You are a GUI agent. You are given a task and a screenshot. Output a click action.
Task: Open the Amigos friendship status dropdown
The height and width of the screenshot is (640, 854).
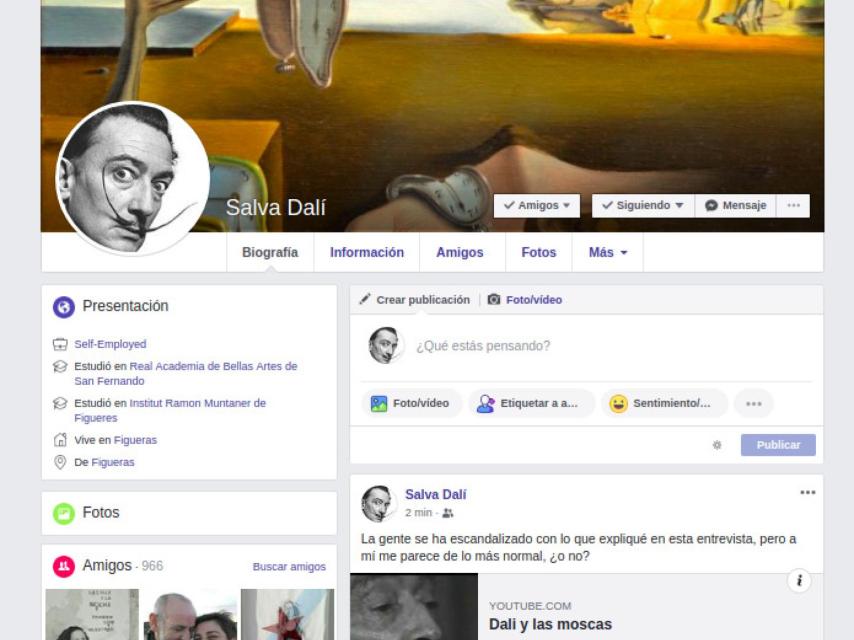(536, 205)
